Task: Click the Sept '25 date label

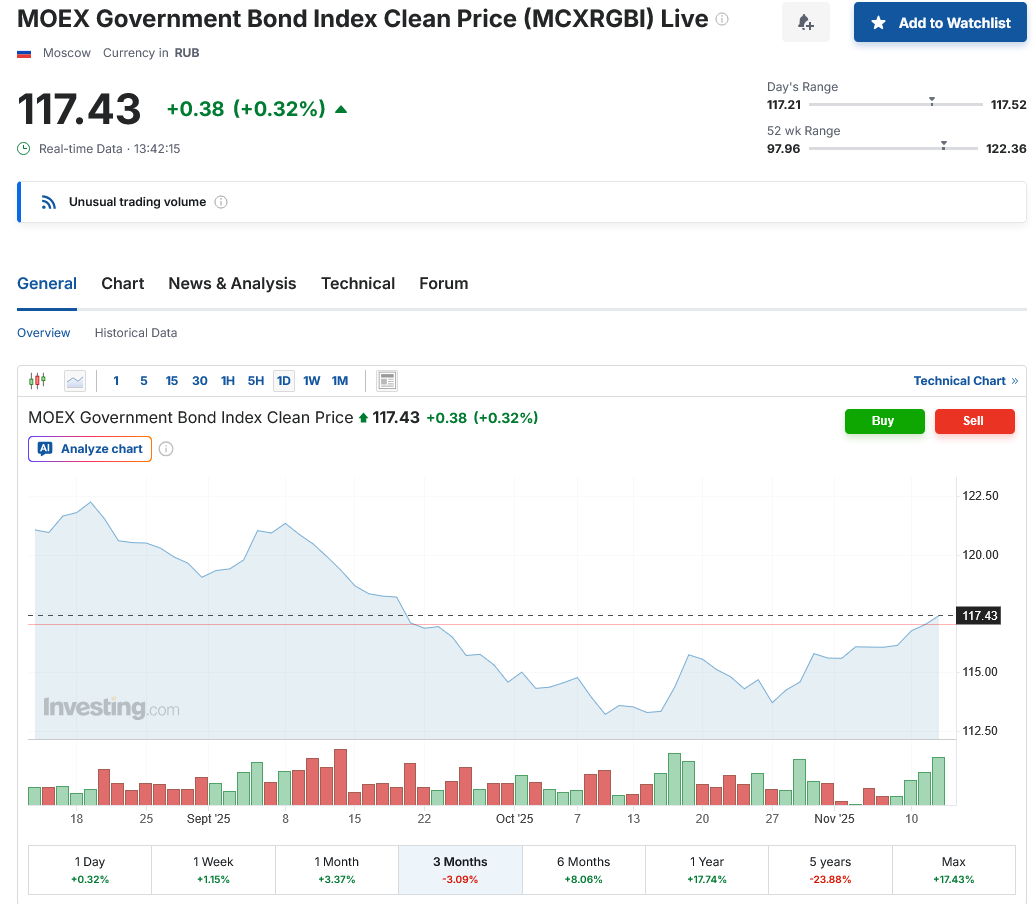Action: point(208,819)
